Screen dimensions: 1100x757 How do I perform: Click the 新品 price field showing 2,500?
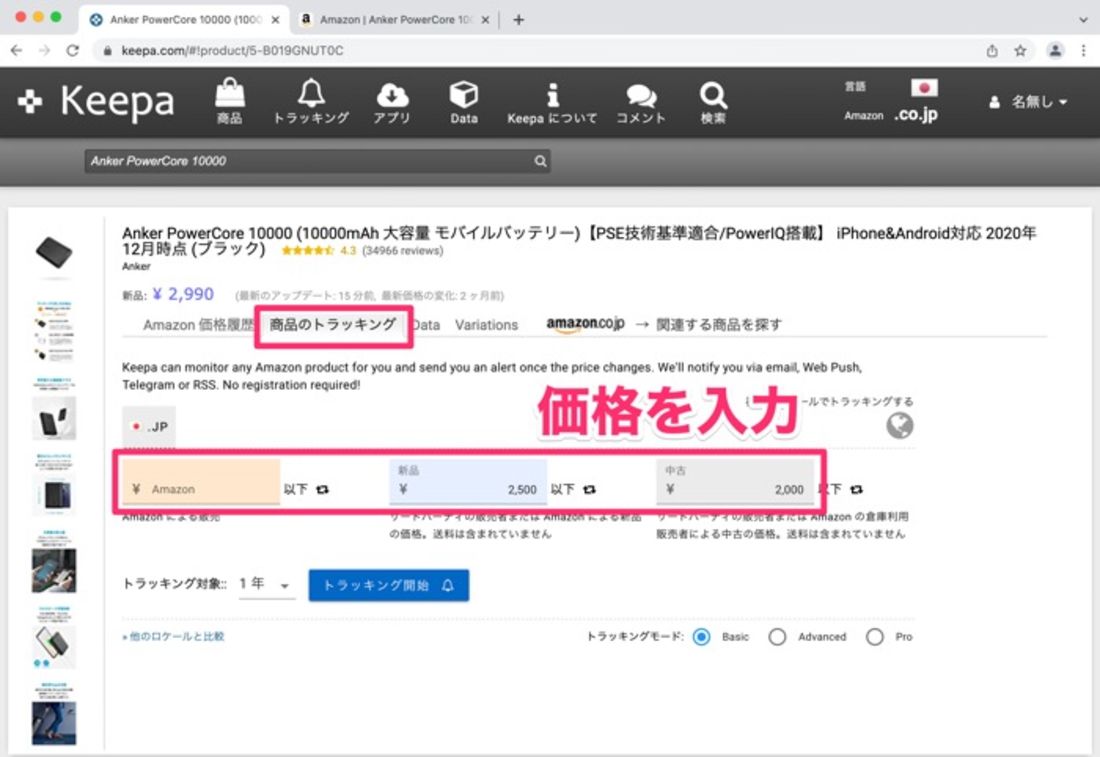point(468,481)
